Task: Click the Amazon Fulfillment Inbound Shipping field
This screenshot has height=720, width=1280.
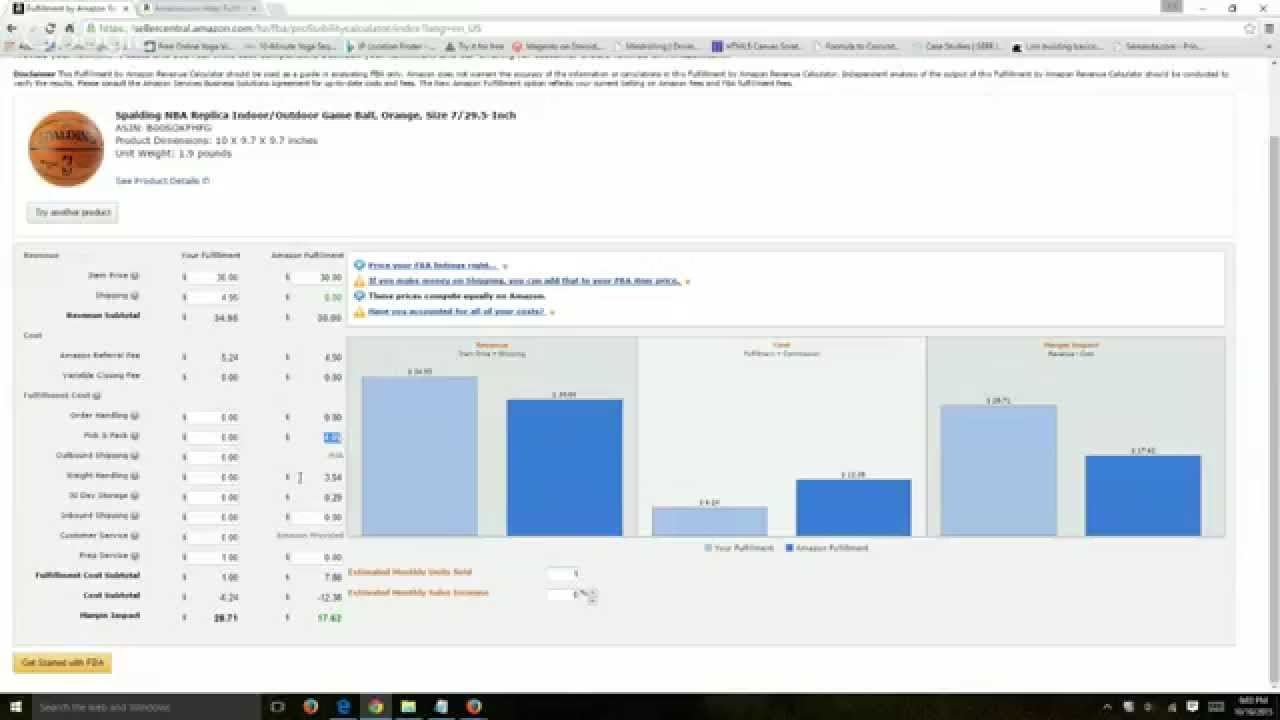Action: tap(317, 517)
